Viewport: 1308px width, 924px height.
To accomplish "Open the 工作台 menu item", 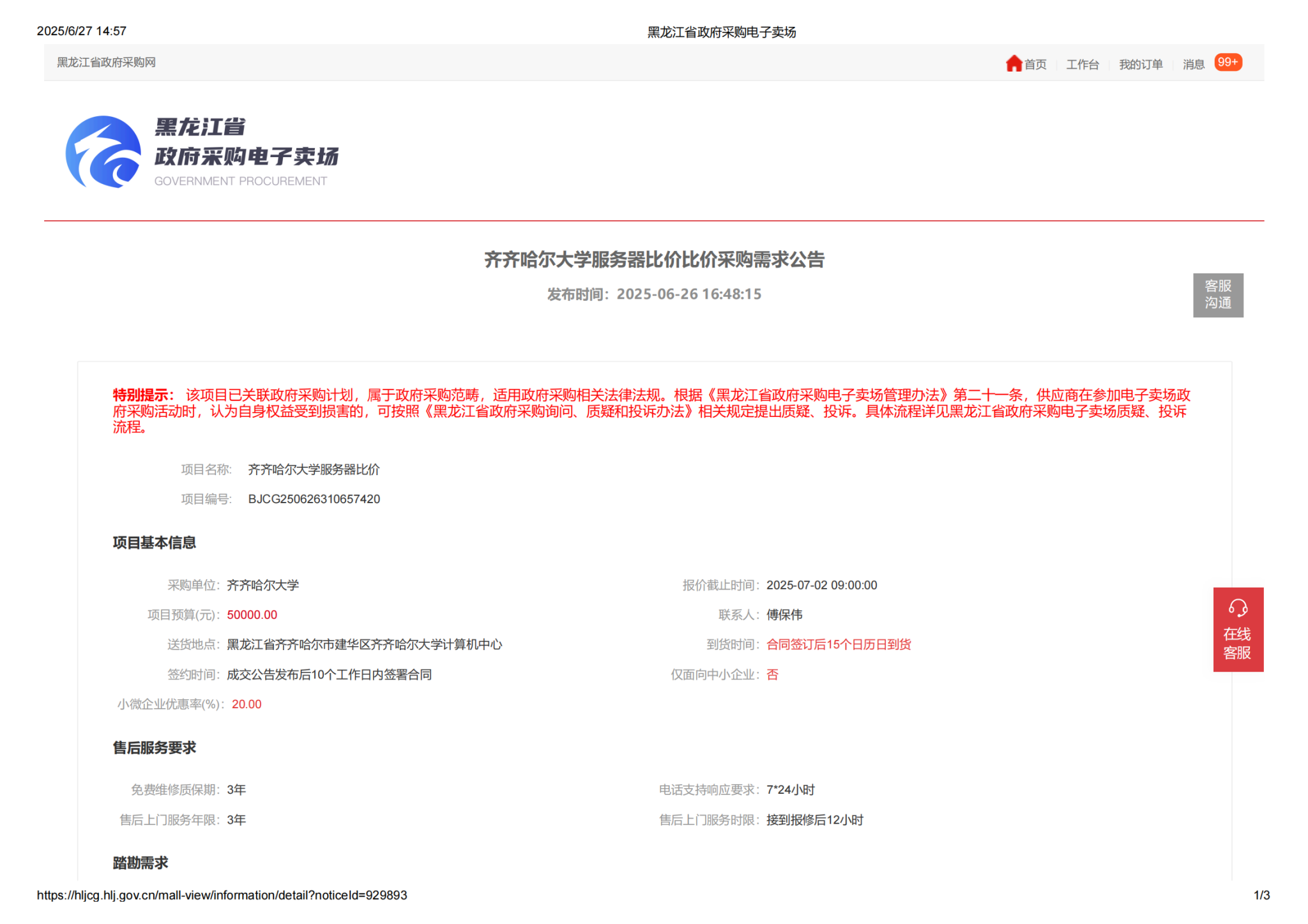I will [x=1082, y=64].
